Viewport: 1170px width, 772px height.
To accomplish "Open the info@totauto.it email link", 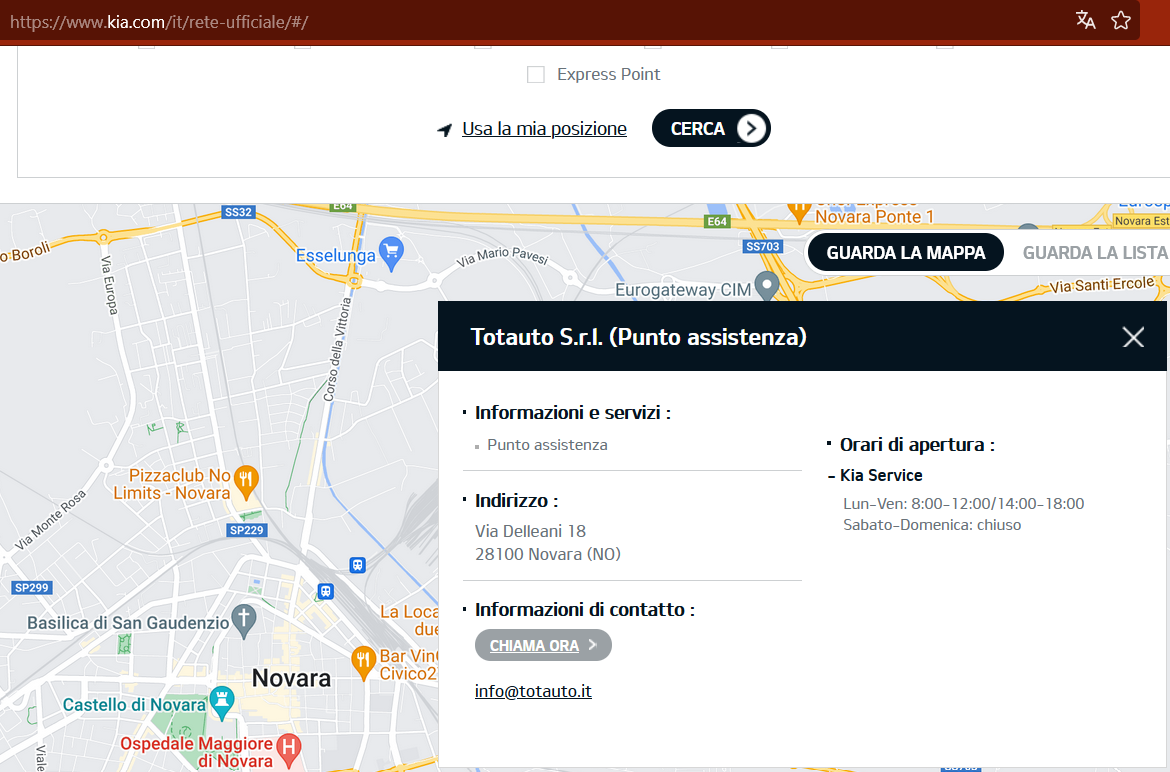I will point(534,691).
